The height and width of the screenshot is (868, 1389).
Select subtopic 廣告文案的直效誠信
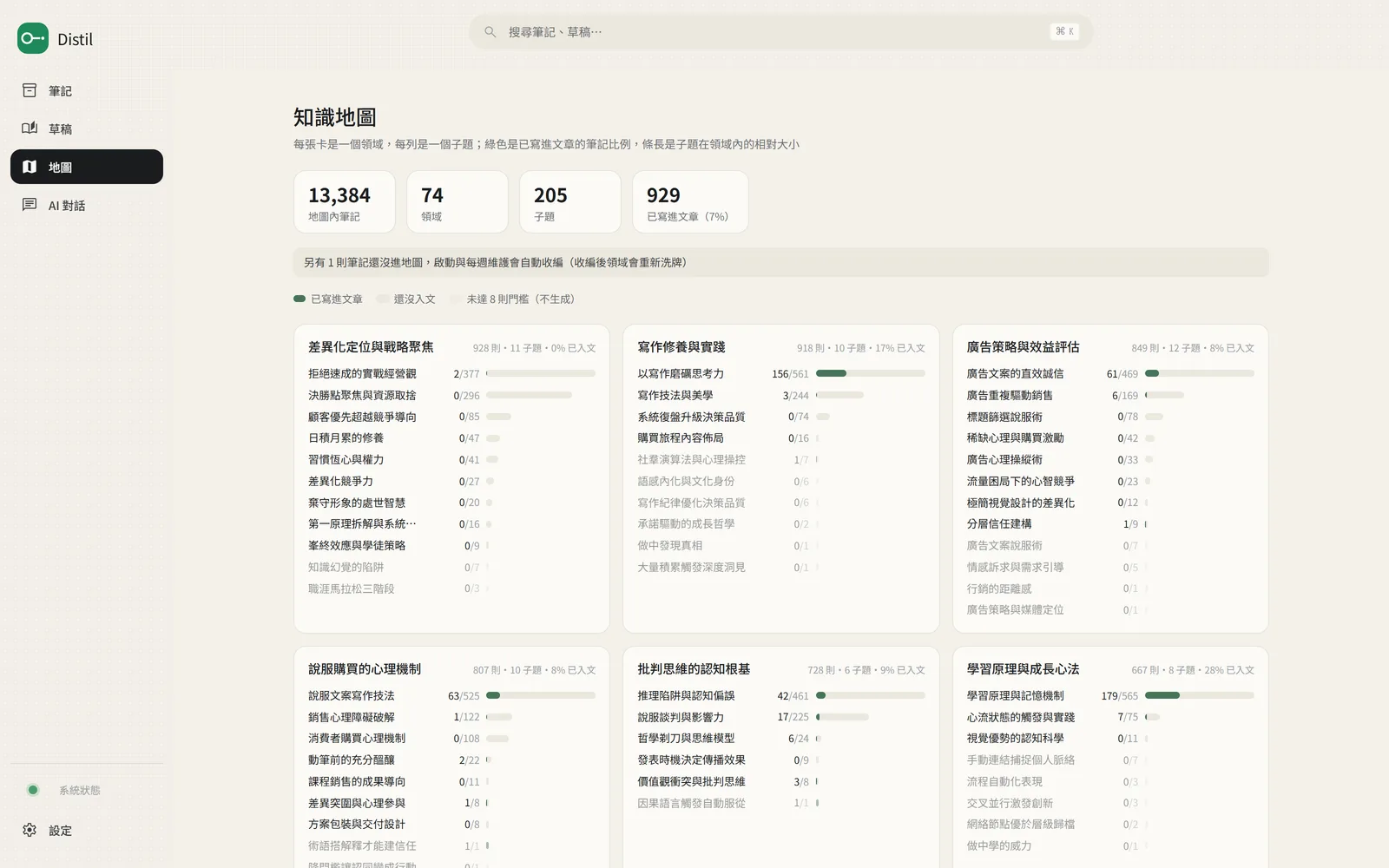[1015, 373]
